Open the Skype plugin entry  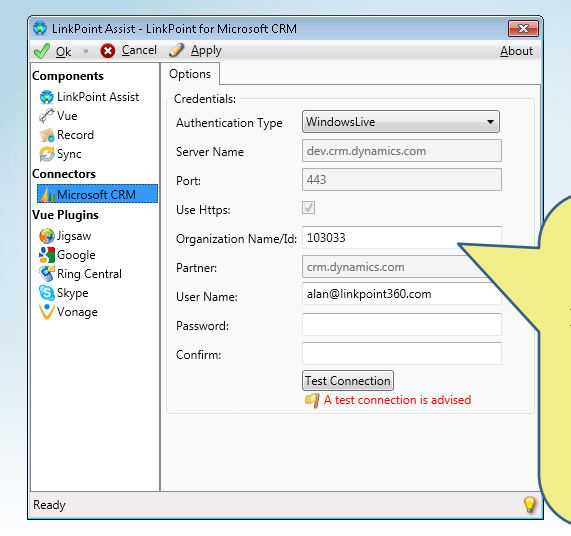pos(72,293)
